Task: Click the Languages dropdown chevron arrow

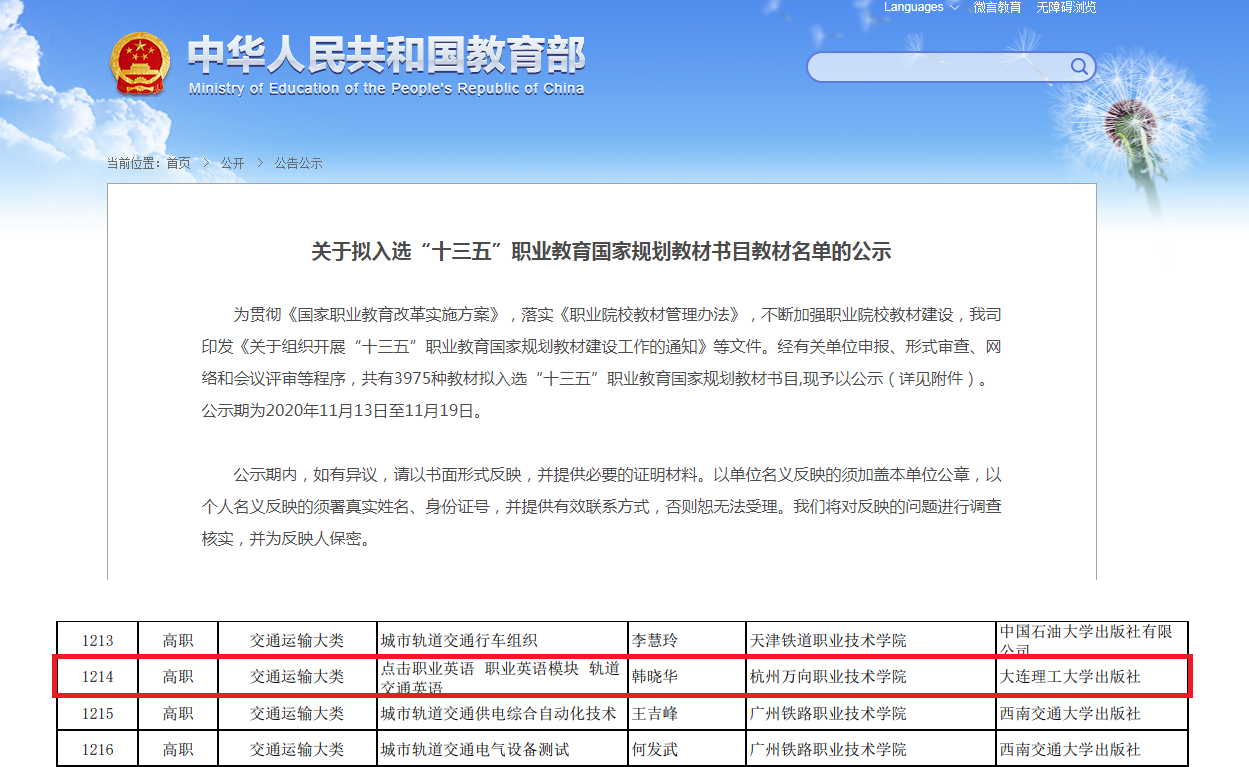Action: click(954, 8)
